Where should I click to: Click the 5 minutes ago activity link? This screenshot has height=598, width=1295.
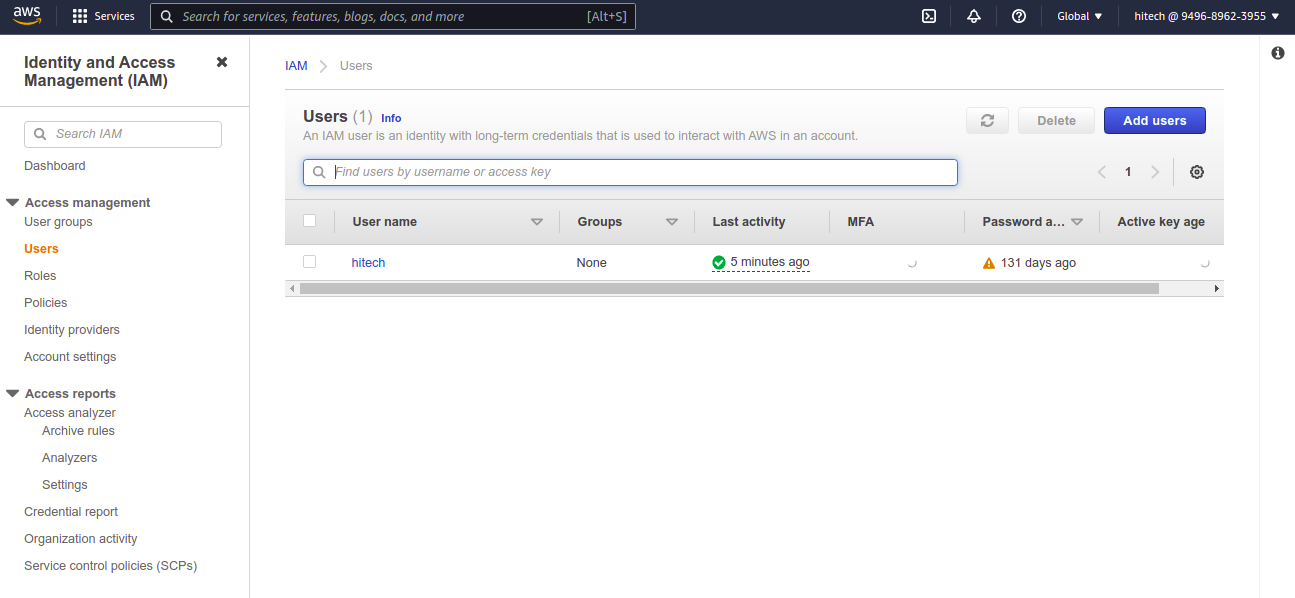click(769, 262)
